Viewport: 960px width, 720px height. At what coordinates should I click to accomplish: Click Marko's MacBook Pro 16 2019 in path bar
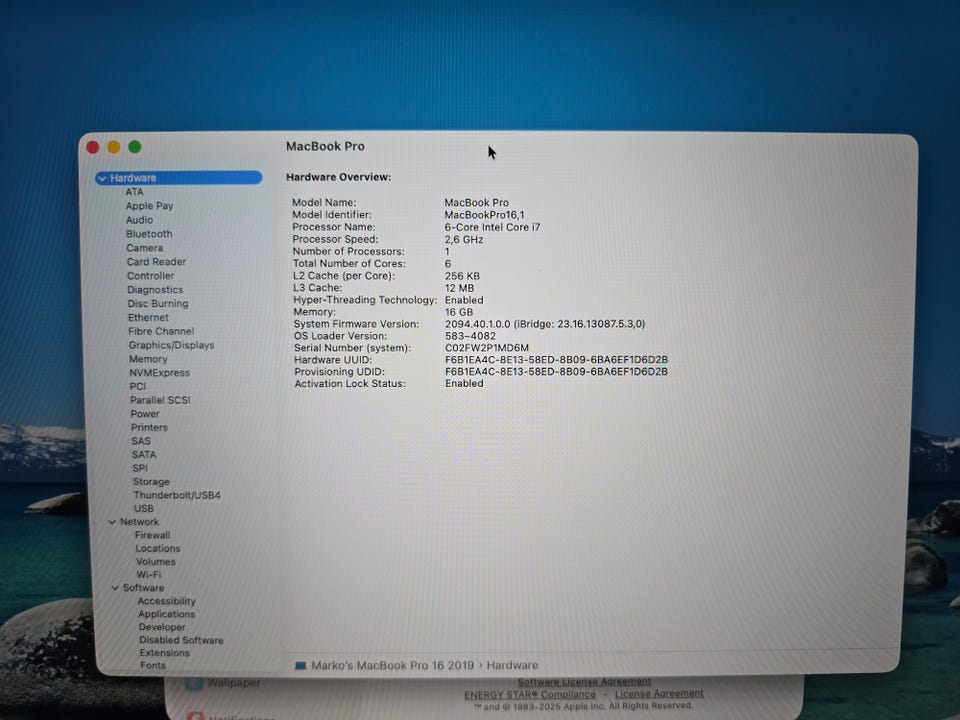(392, 666)
